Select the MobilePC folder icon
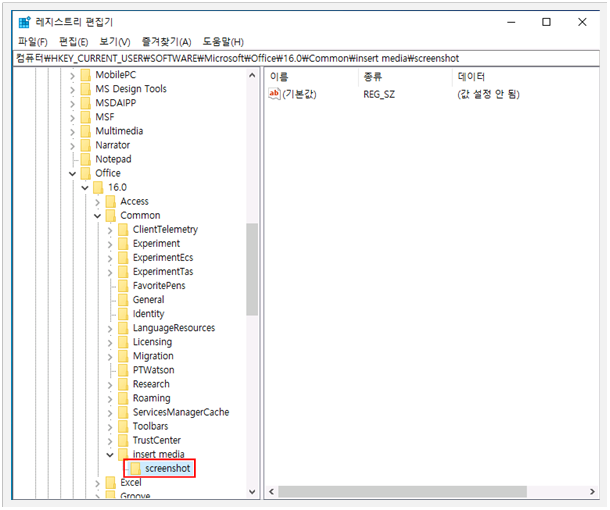The width and height of the screenshot is (610, 510). click(86, 75)
